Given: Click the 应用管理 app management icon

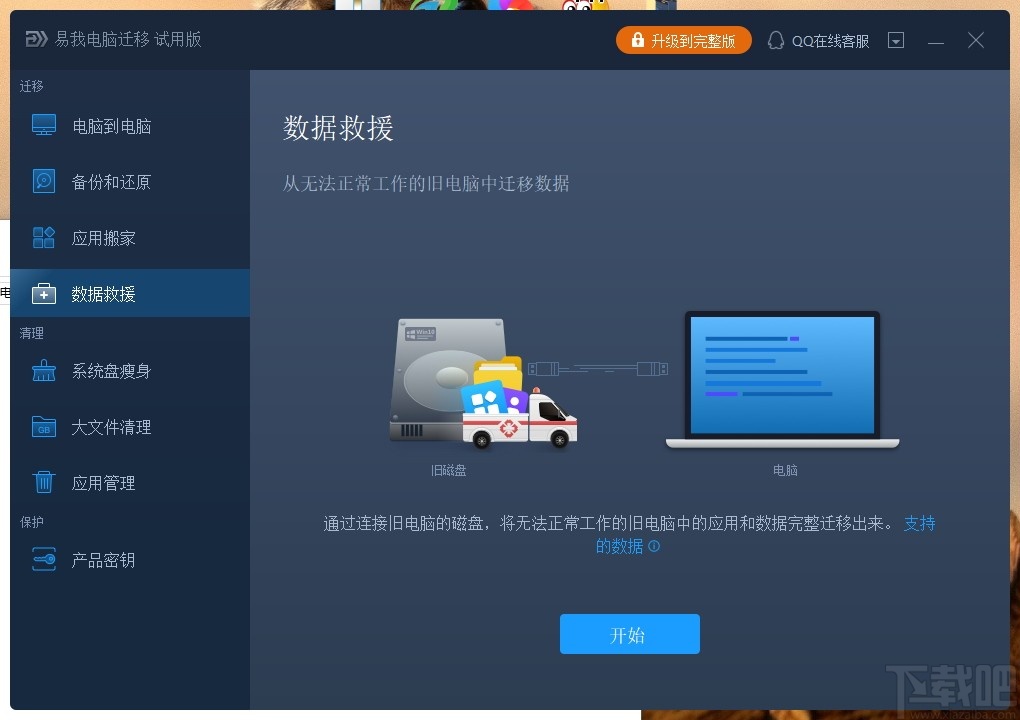Looking at the screenshot, I should click(43, 482).
